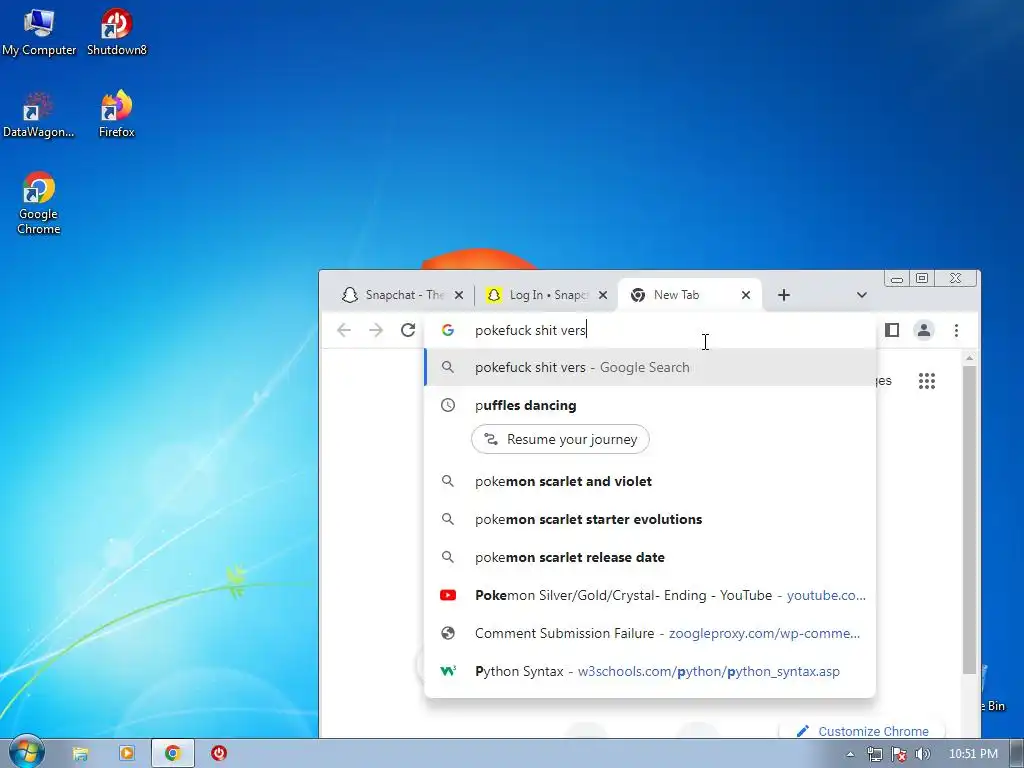The height and width of the screenshot is (768, 1024).
Task: Click the Google G icon in address bar
Action: coord(448,330)
